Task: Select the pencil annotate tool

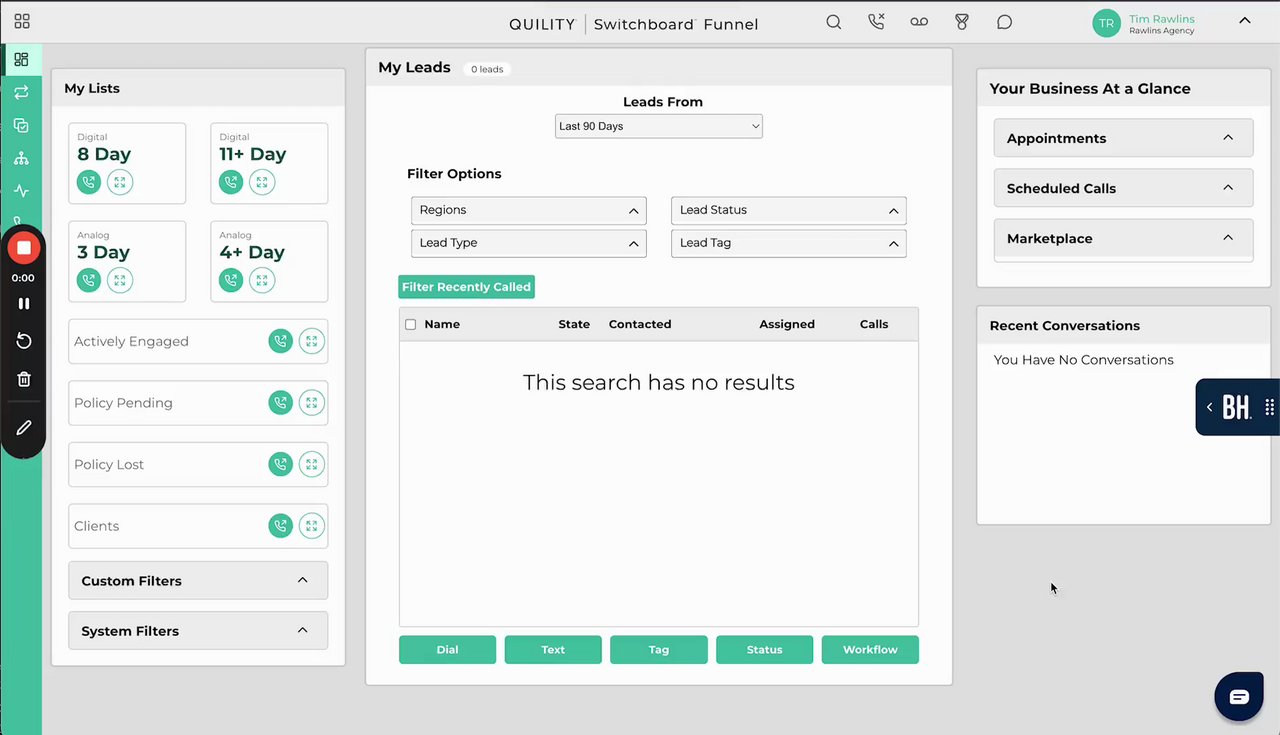Action: pyautogui.click(x=24, y=427)
